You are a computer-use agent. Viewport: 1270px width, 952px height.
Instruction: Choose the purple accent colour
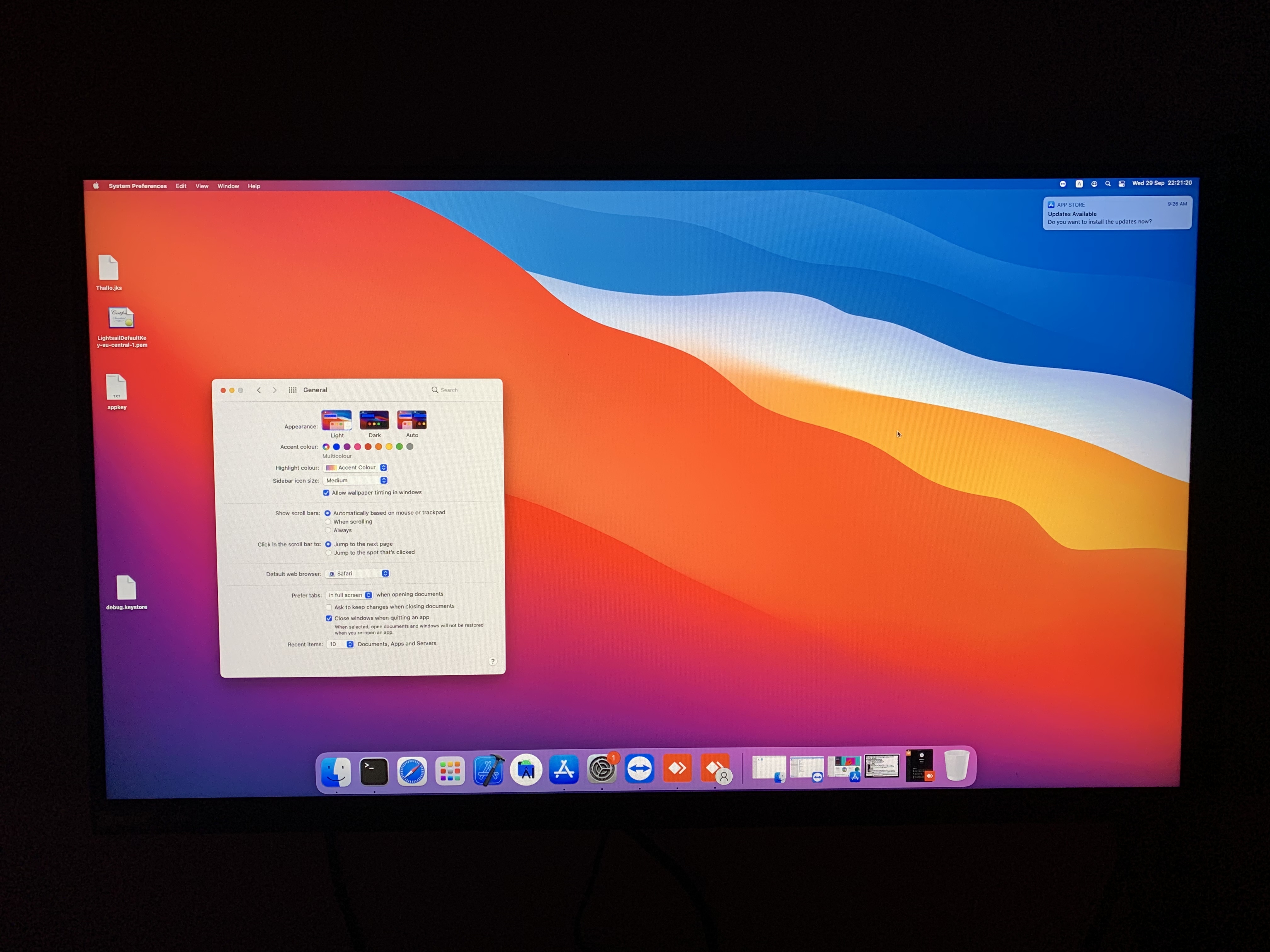point(347,446)
